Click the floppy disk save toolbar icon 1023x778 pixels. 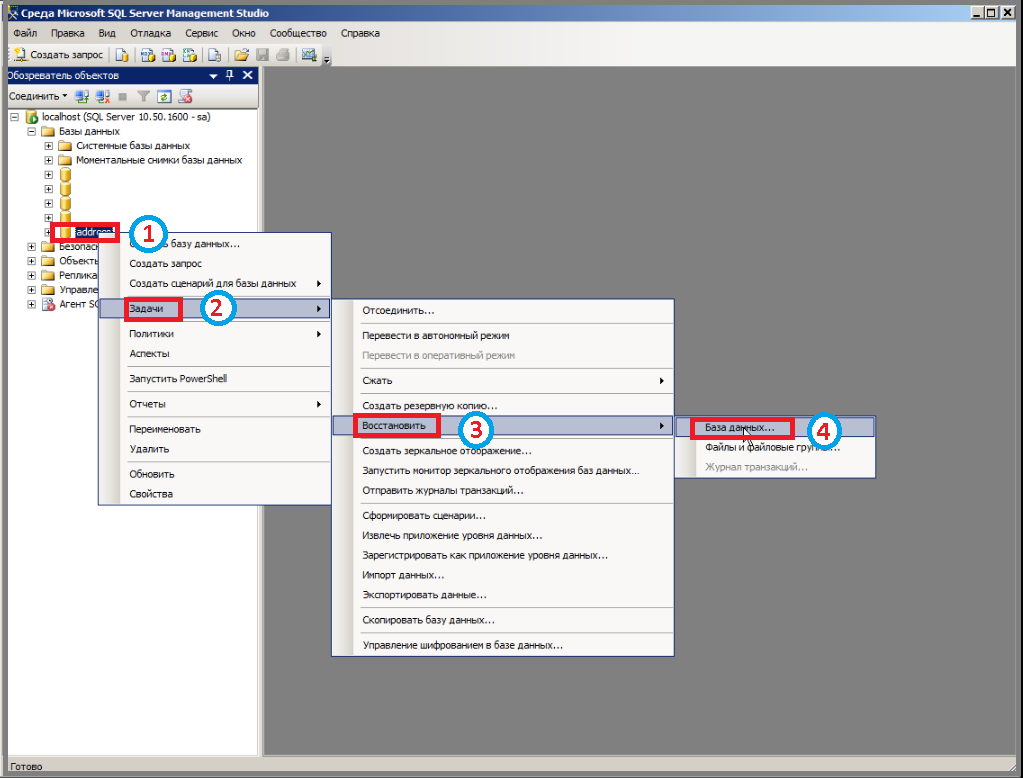pos(262,55)
